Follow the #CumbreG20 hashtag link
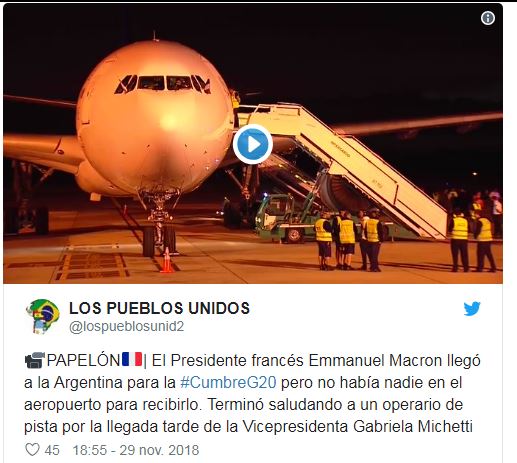517x463 pixels. pos(228,382)
